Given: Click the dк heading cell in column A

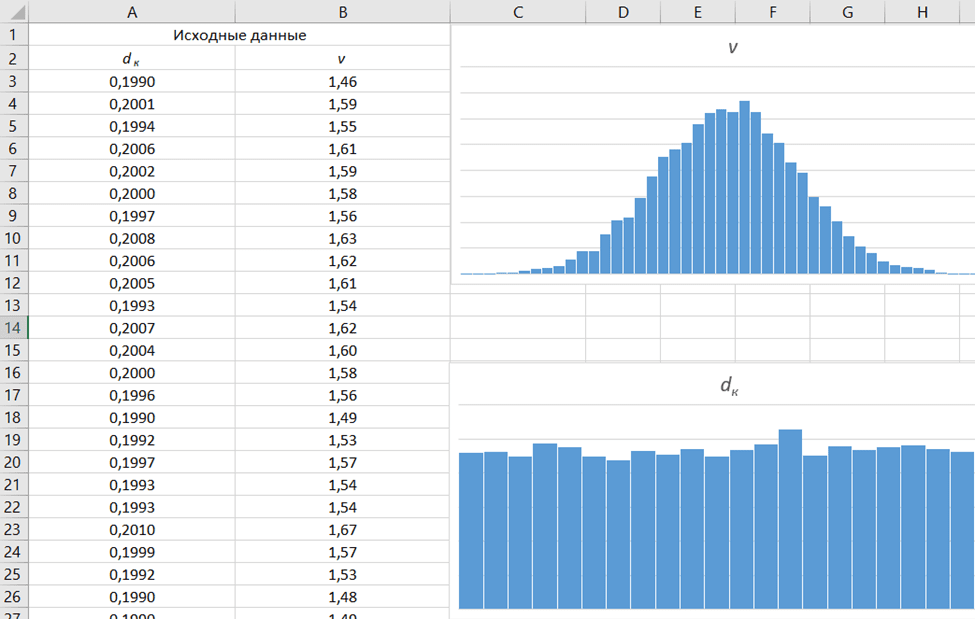Looking at the screenshot, I should [x=132, y=58].
